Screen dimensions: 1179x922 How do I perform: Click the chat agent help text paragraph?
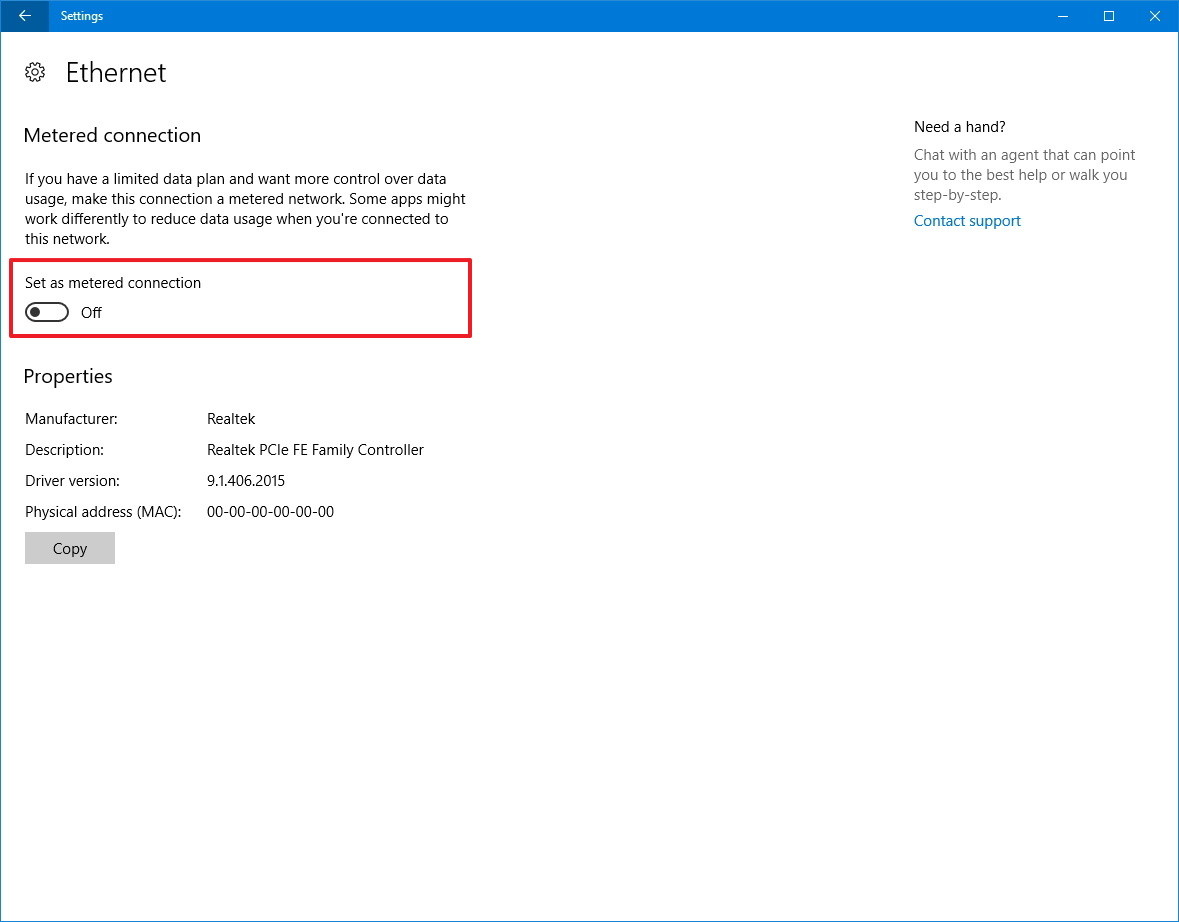pos(1023,174)
